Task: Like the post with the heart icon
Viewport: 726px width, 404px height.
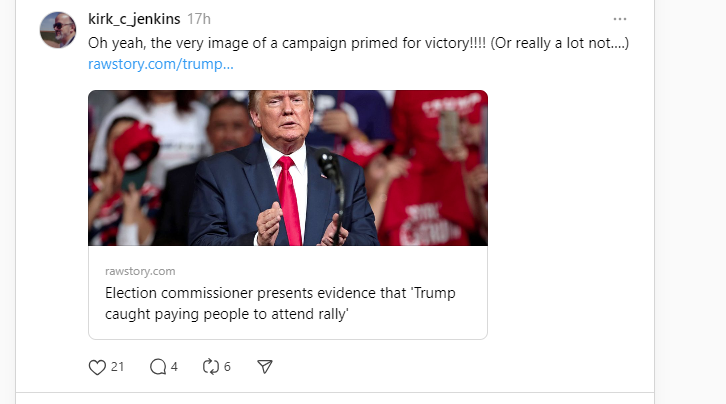Action: click(97, 367)
